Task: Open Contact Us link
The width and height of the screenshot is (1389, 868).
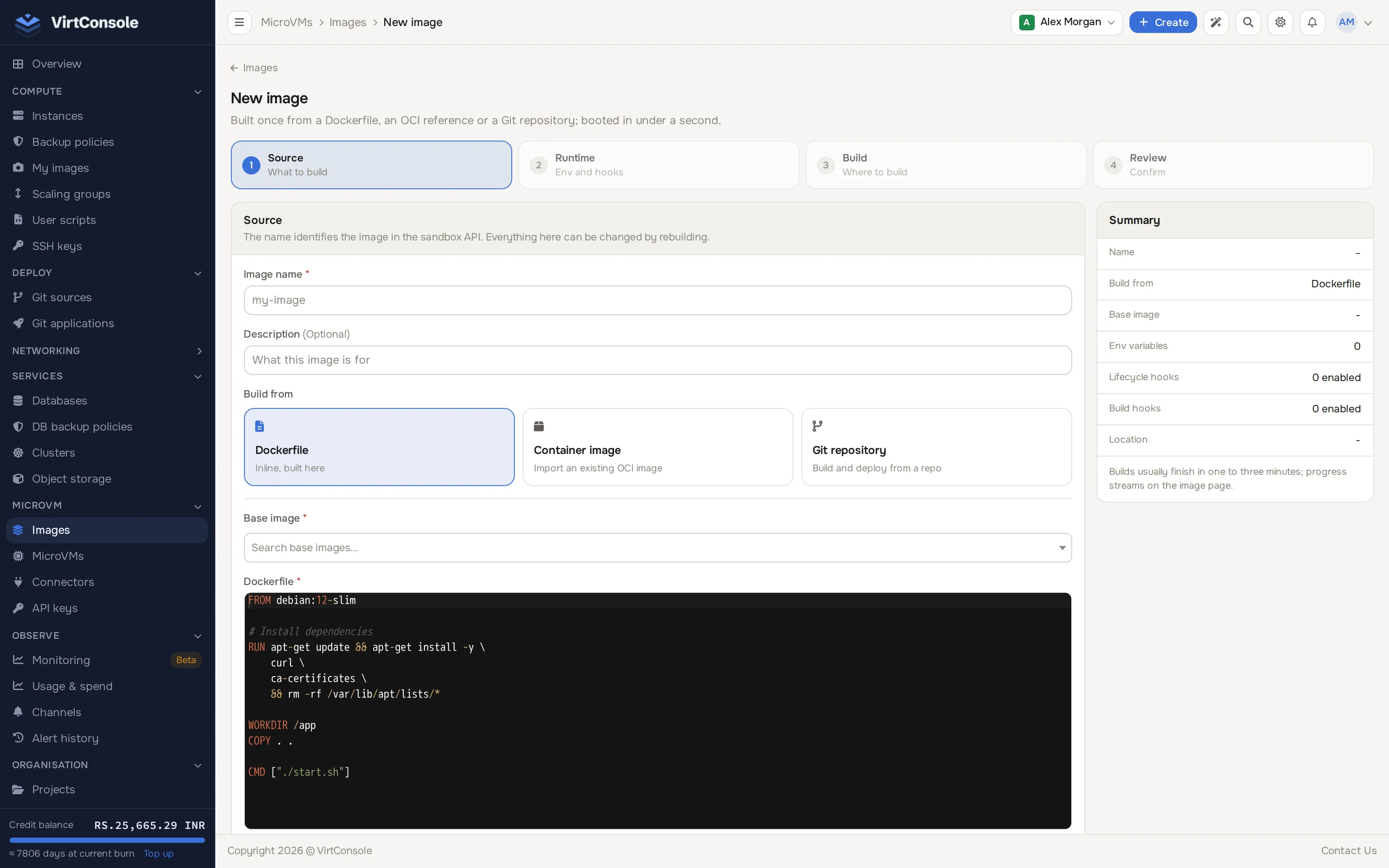Action: pyautogui.click(x=1348, y=850)
